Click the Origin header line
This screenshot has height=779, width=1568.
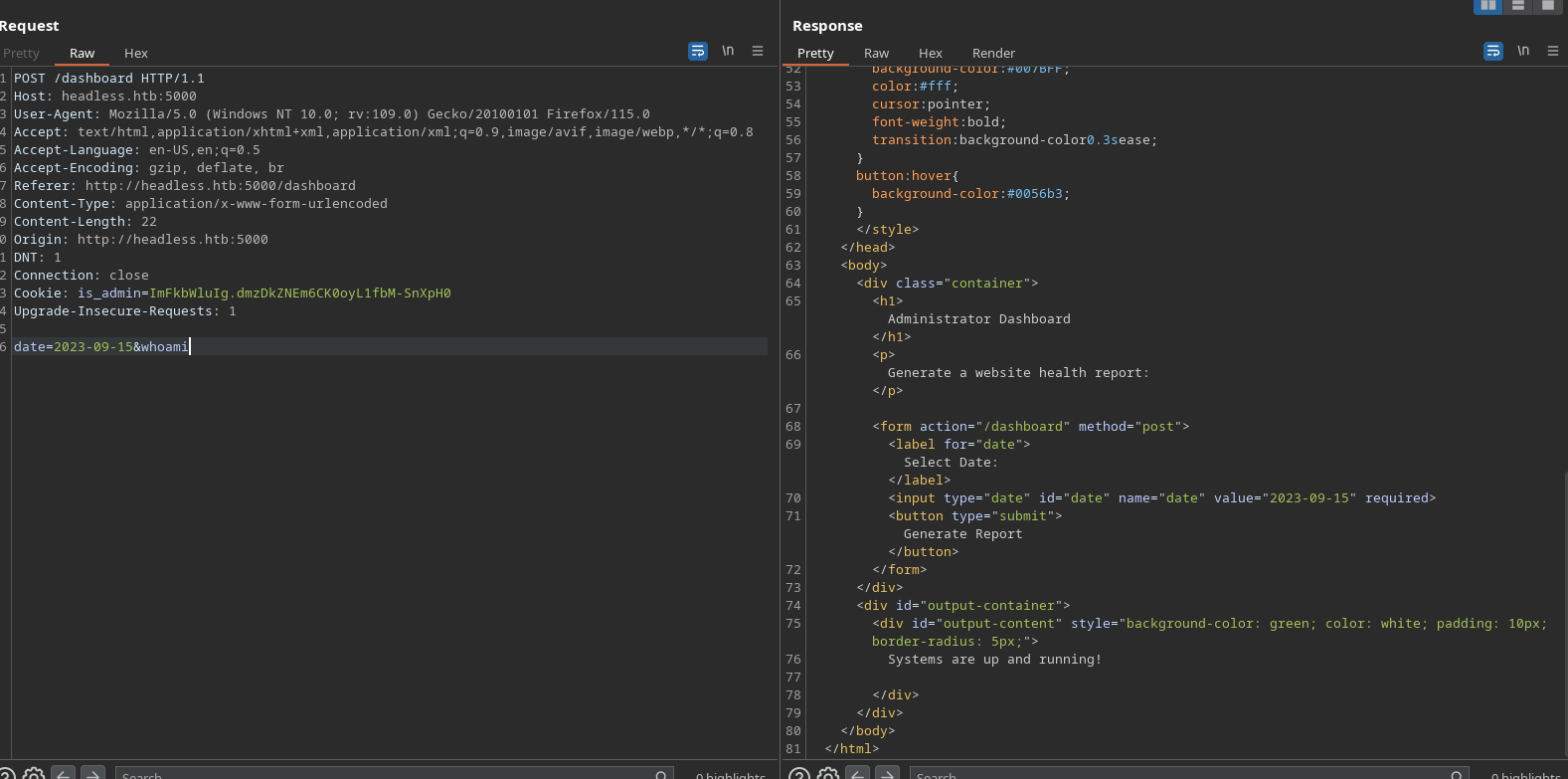[141, 240]
